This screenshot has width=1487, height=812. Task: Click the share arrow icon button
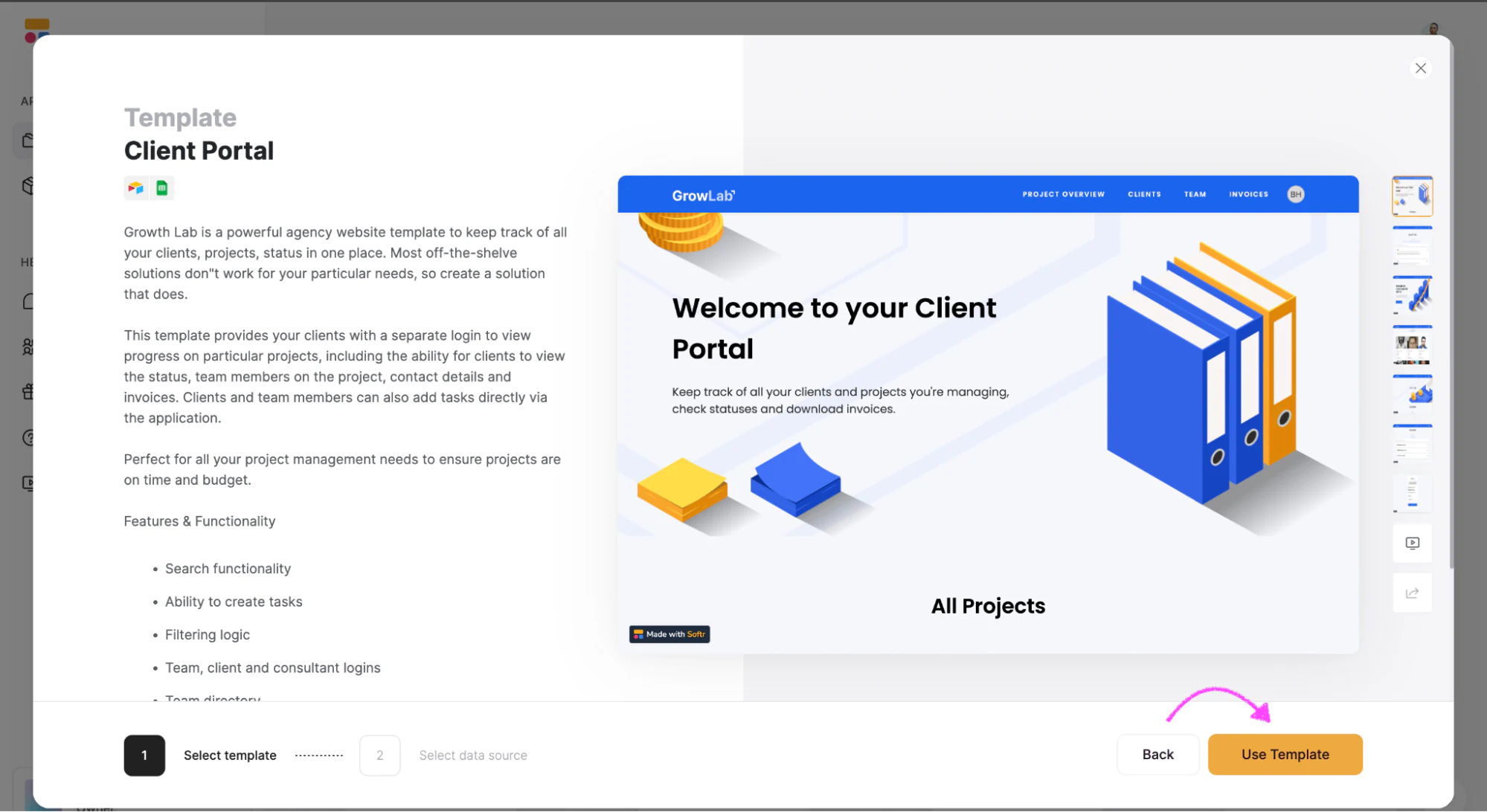point(1412,593)
